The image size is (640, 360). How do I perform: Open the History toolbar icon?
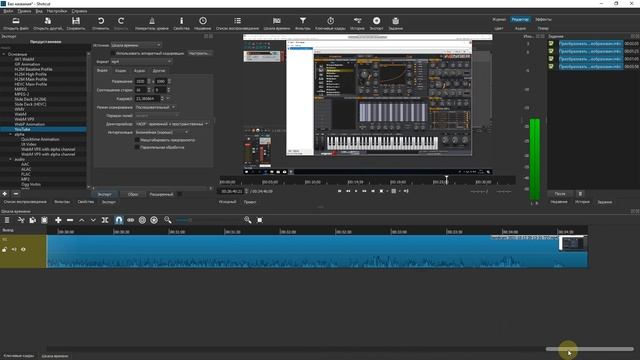pos(357,21)
